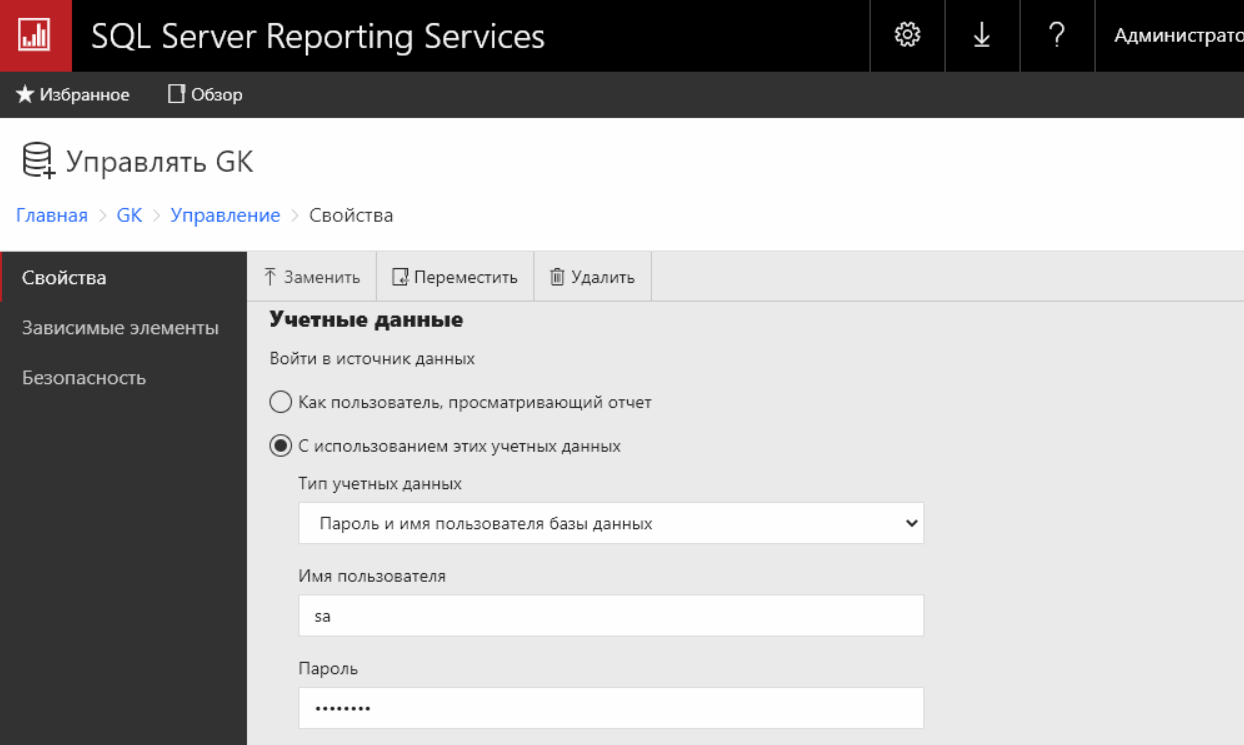Image resolution: width=1244 pixels, height=745 pixels.
Task: Click the red Reporting Services logo icon
Action: tap(35, 36)
